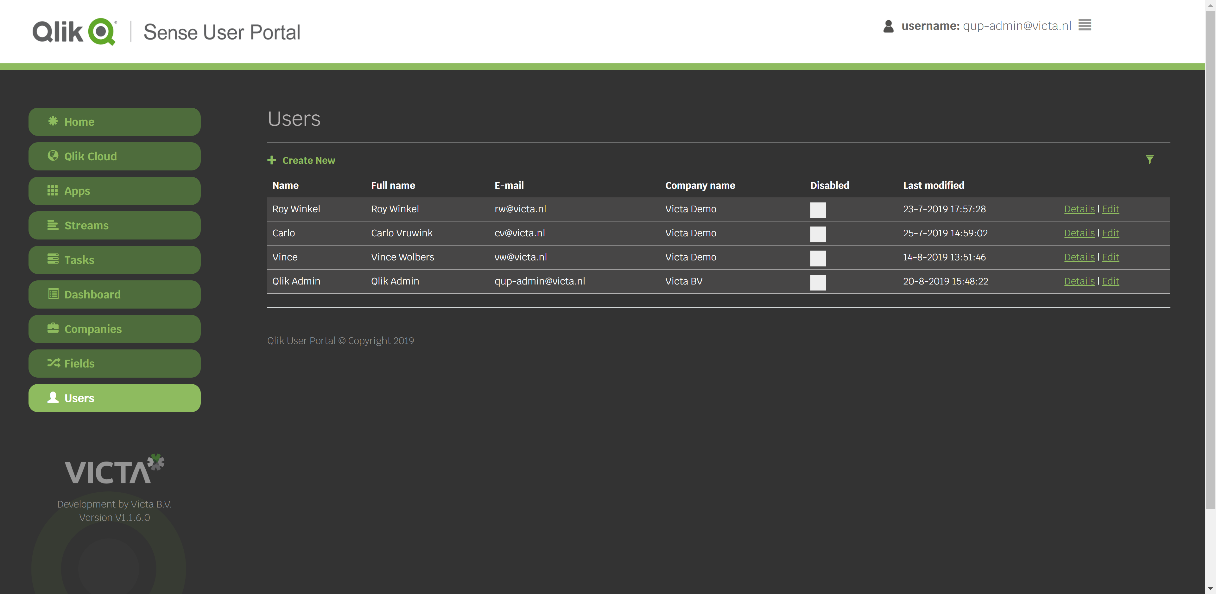The image size is (1216, 594).
Task: Open Details for Roy Winkel
Action: point(1079,209)
